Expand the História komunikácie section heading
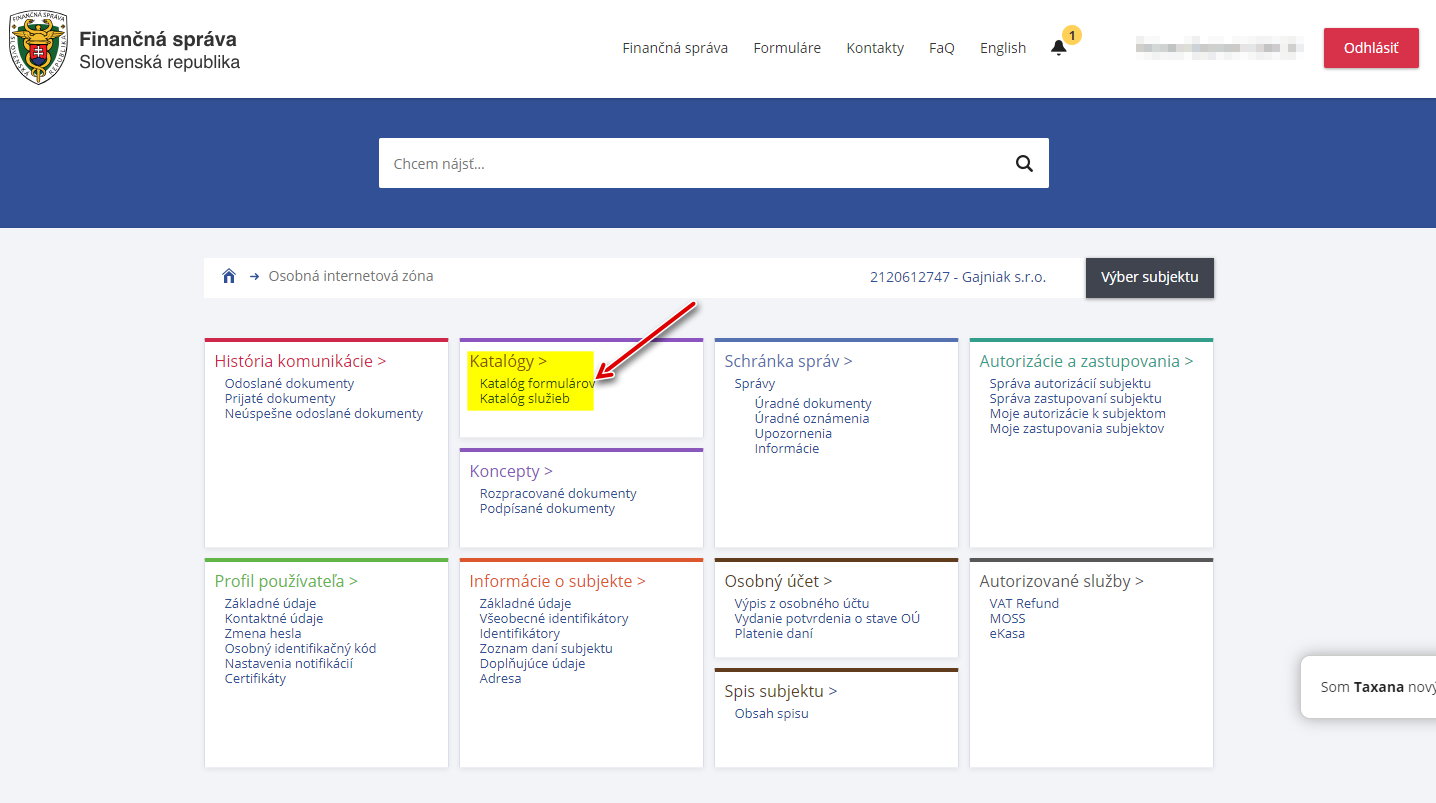The height and width of the screenshot is (803, 1436). point(300,361)
